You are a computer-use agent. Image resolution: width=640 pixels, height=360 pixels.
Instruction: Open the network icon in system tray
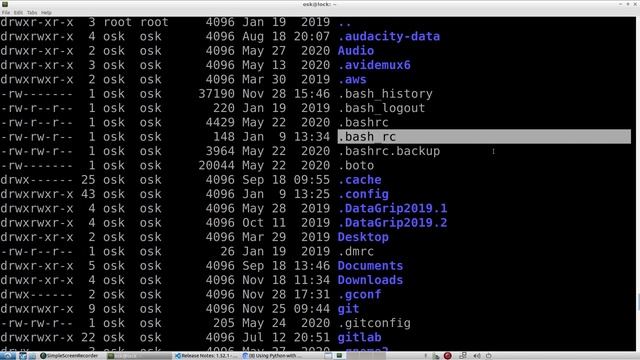coord(462,356)
